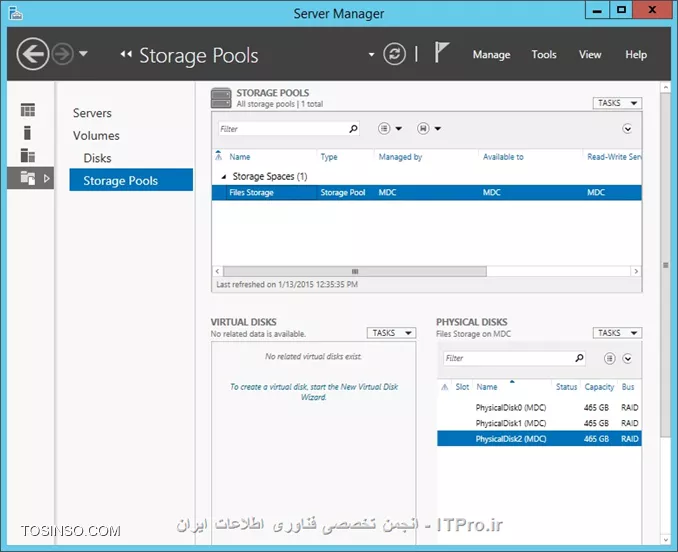Refresh Server Manager with the refresh icon

(x=394, y=54)
